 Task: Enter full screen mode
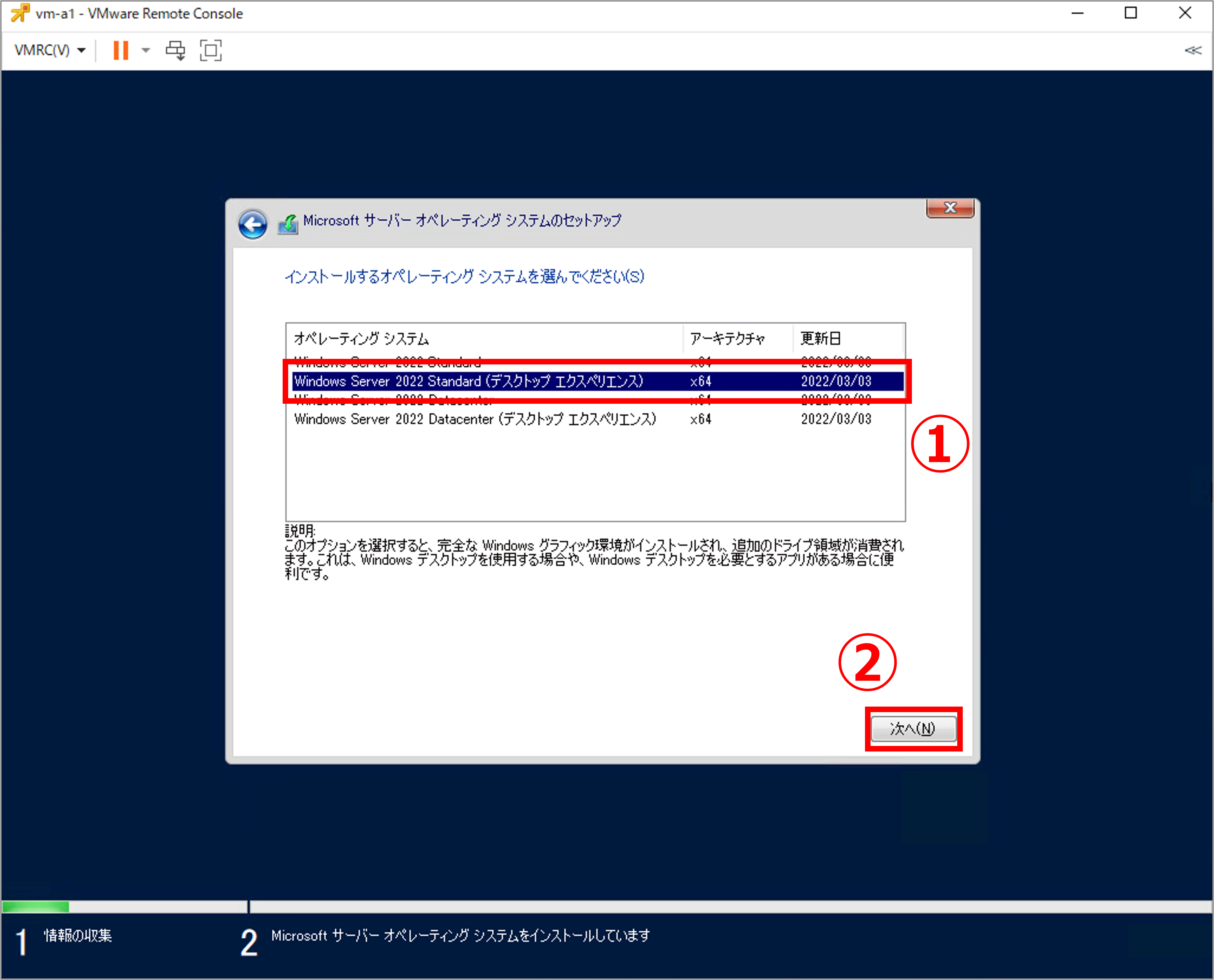coord(211,50)
